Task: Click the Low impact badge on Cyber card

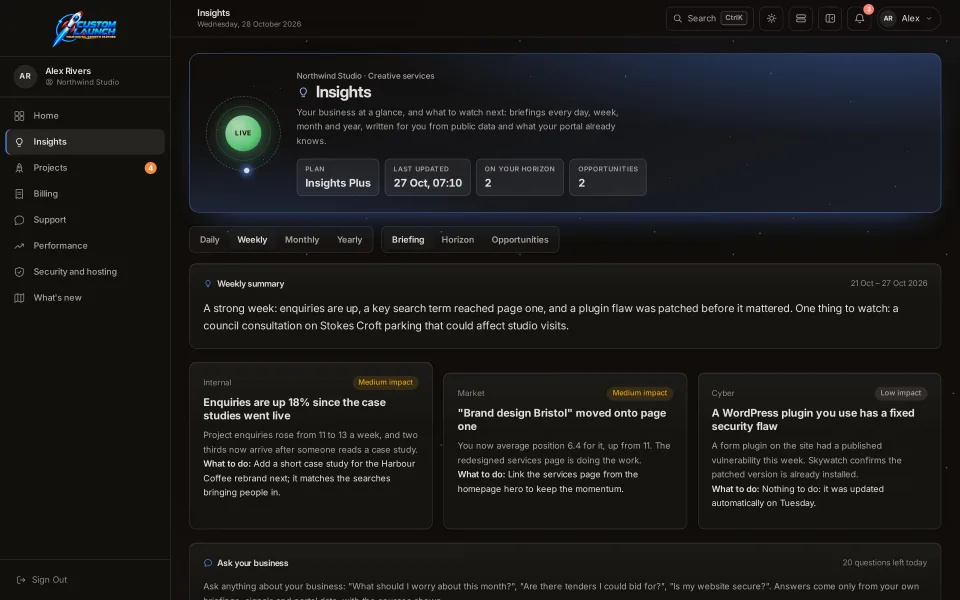Action: click(x=901, y=393)
